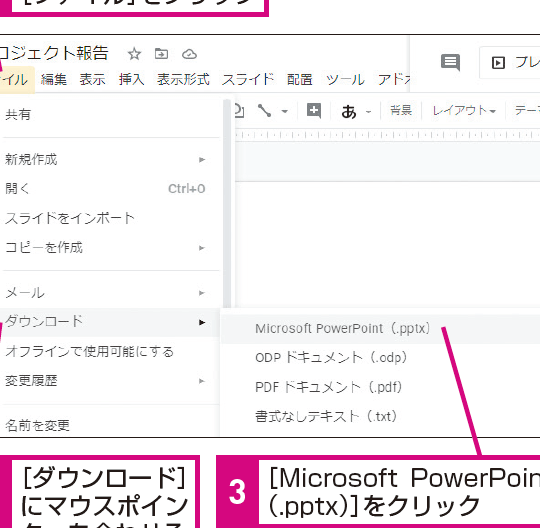Open the スライド menu
540x528 pixels.
click(x=248, y=80)
